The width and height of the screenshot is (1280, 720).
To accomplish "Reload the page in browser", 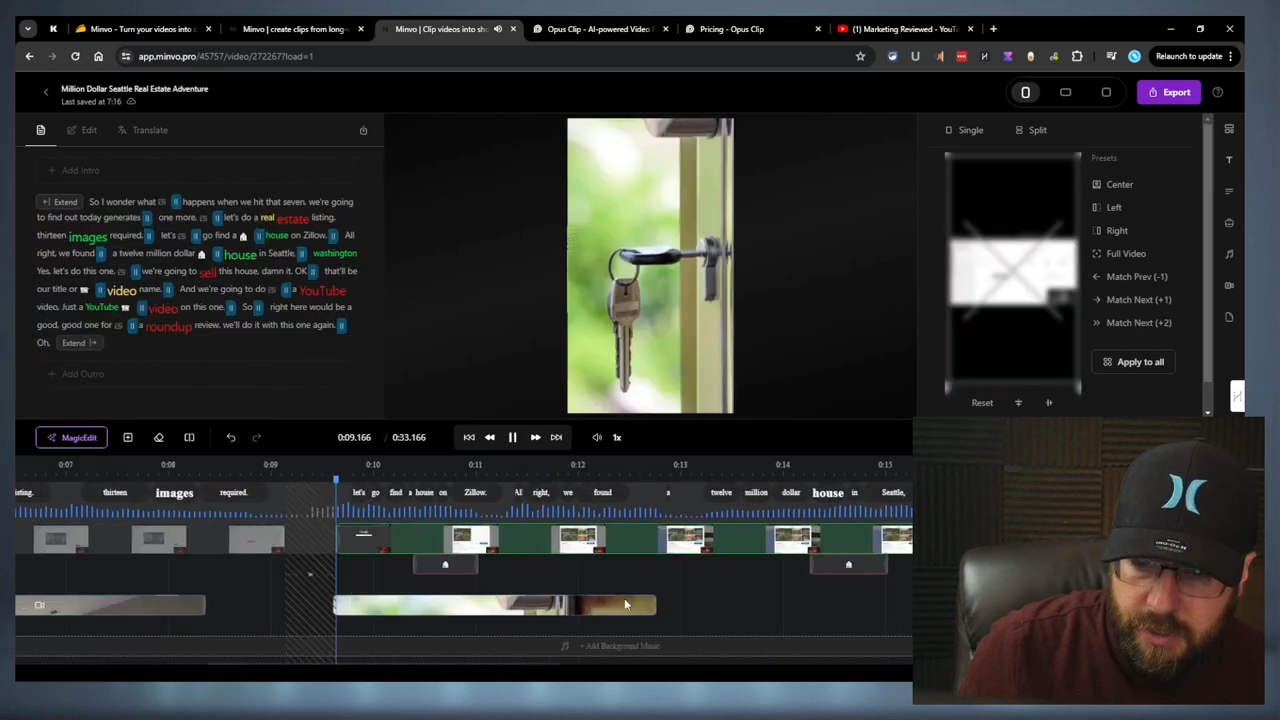I will (75, 56).
